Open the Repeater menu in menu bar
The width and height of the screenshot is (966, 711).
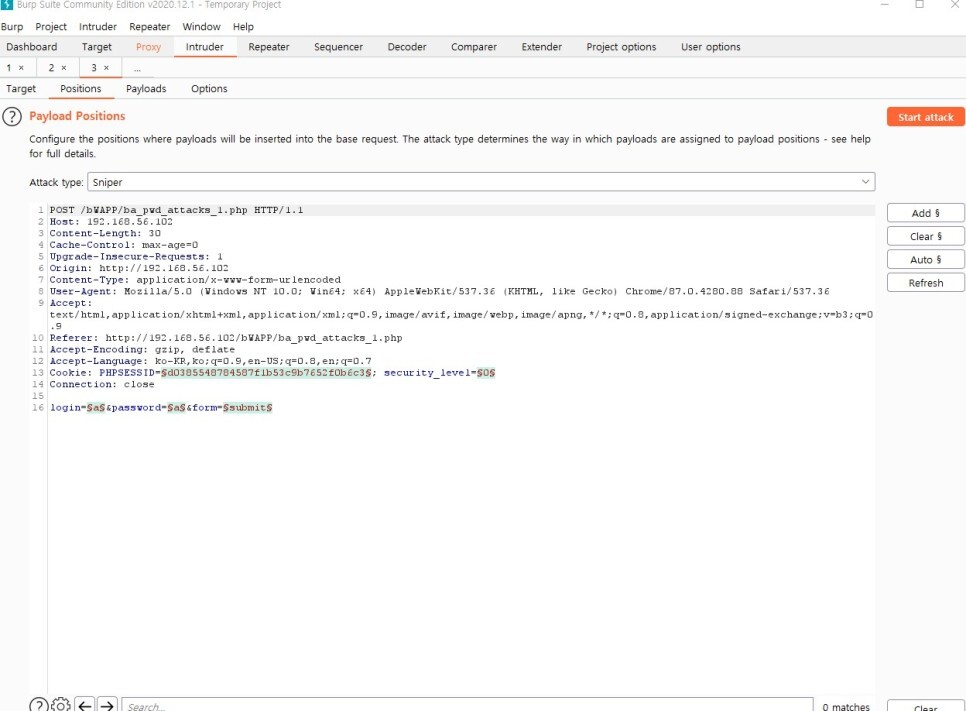click(x=149, y=26)
